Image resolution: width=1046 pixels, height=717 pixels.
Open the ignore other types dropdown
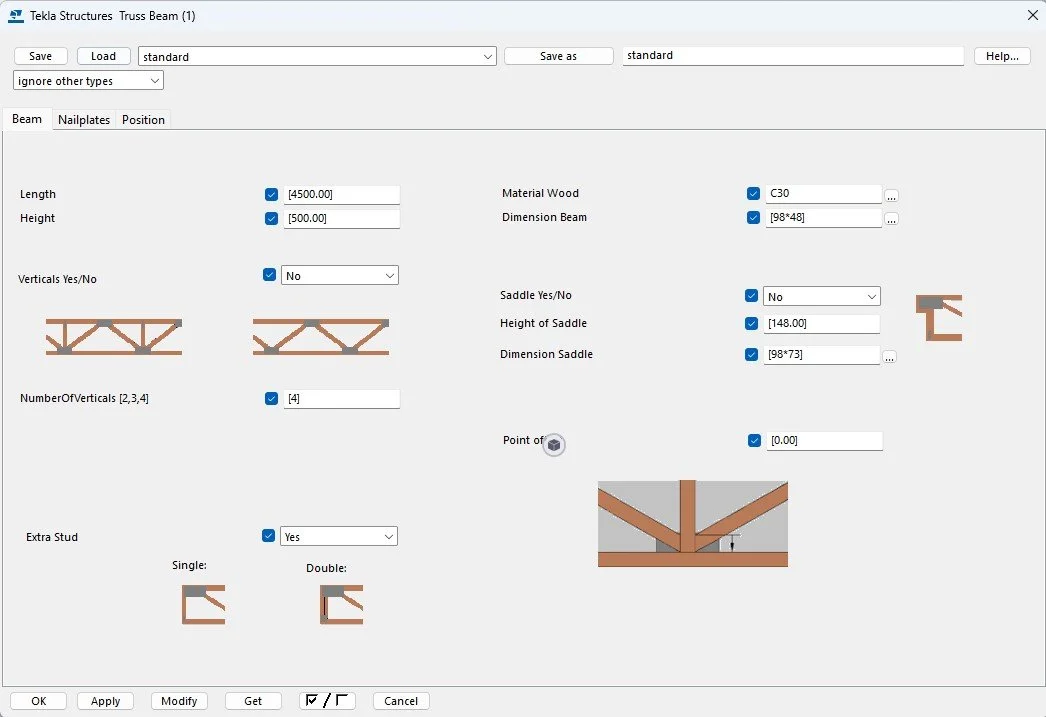88,81
